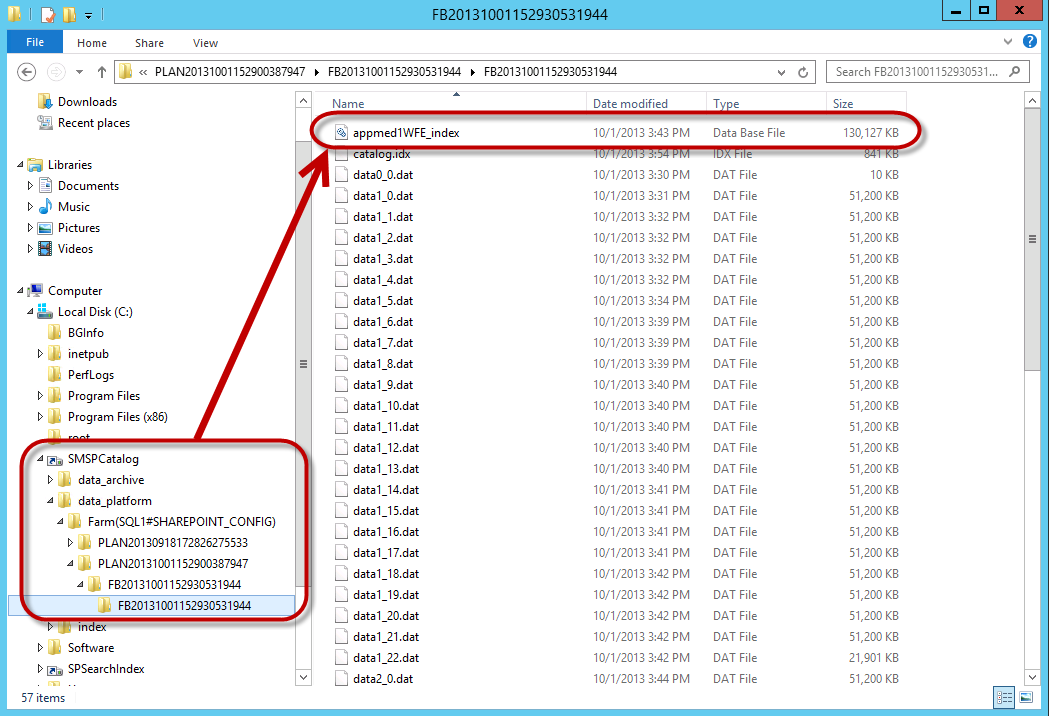
Task: Select the catalog.idx file
Action: [x=381, y=154]
